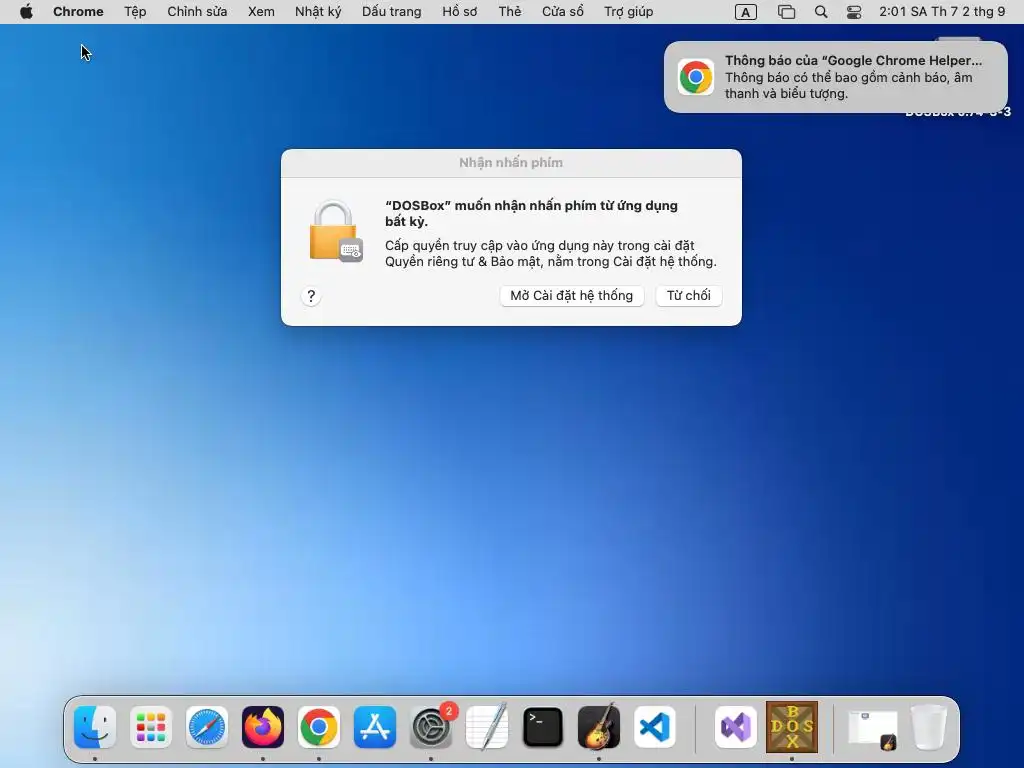Image resolution: width=1024 pixels, height=768 pixels.
Task: Open purple Visual Studio icon in Dock
Action: 736,727
